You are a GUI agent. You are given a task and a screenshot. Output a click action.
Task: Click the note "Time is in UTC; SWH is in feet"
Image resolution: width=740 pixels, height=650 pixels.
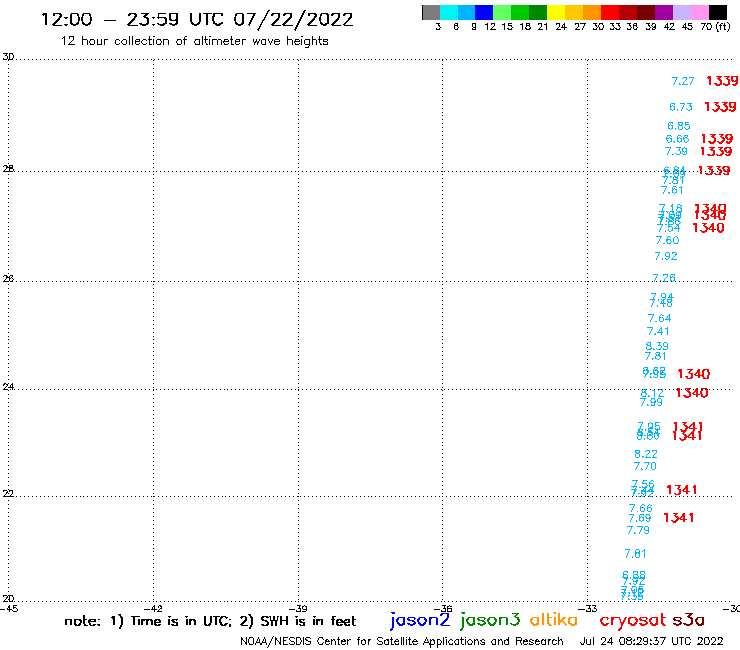[210, 621]
